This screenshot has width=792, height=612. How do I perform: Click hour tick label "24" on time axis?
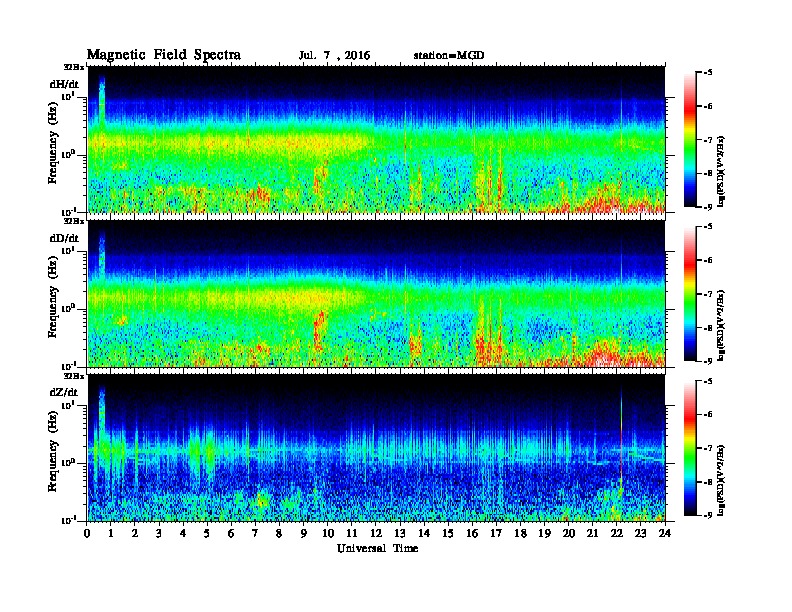coord(665,534)
